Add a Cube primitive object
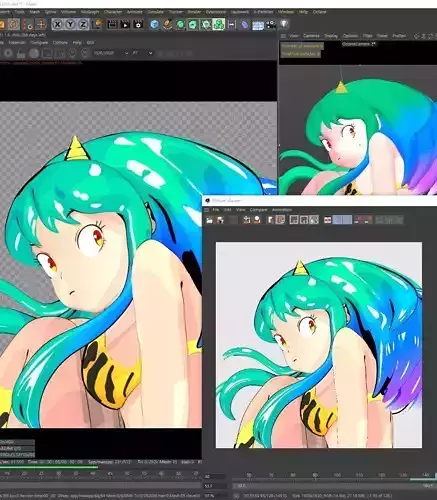Viewport: 437px width, 500px height. [154, 24]
